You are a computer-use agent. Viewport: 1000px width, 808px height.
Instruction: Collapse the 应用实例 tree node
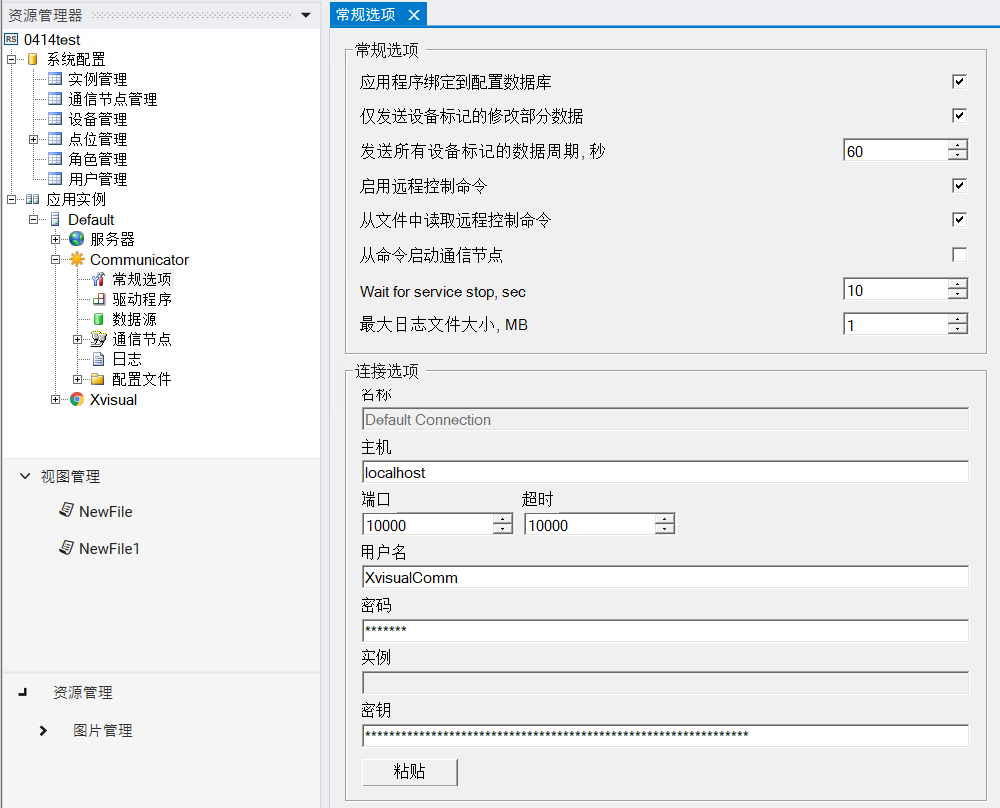click(x=11, y=199)
